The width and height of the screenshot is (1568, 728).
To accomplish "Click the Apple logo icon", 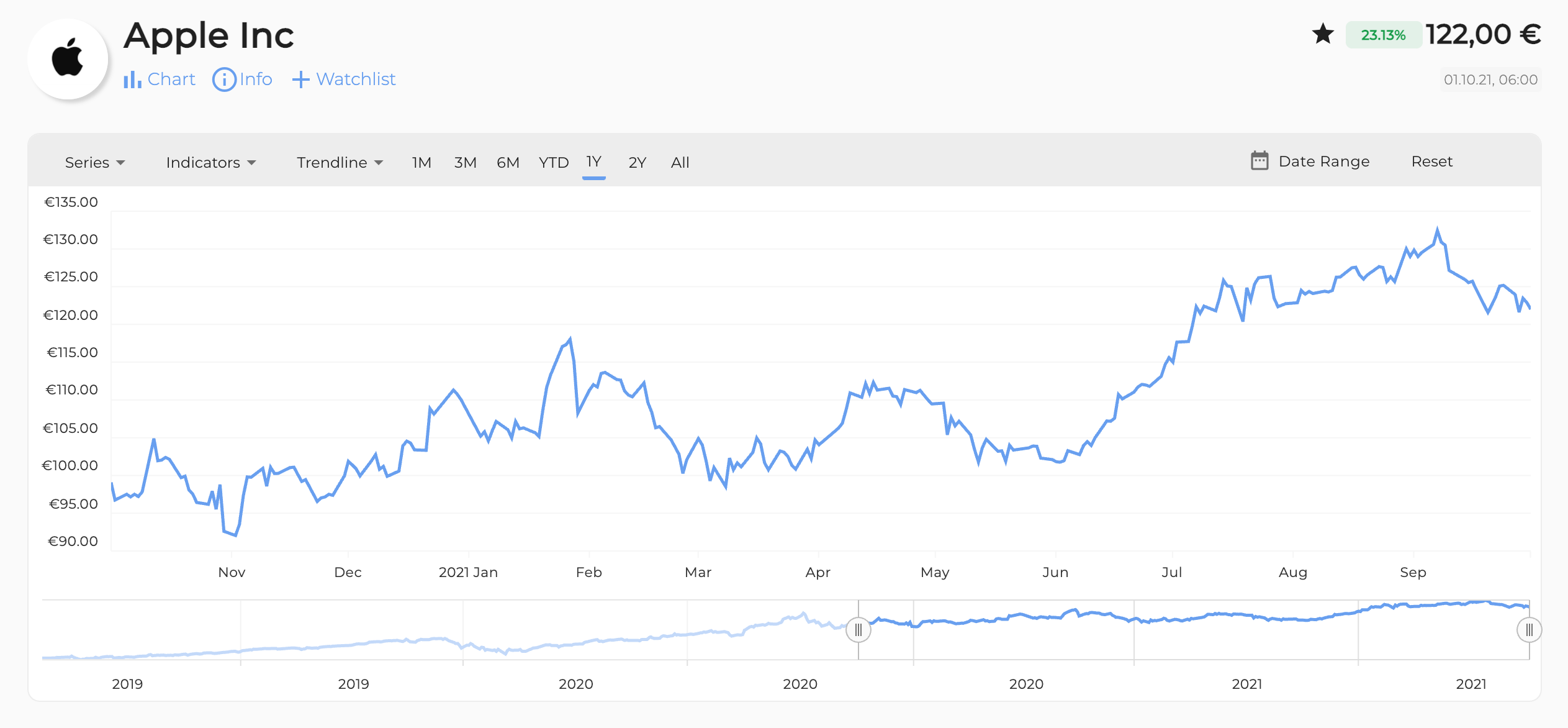I will pyautogui.click(x=68, y=58).
